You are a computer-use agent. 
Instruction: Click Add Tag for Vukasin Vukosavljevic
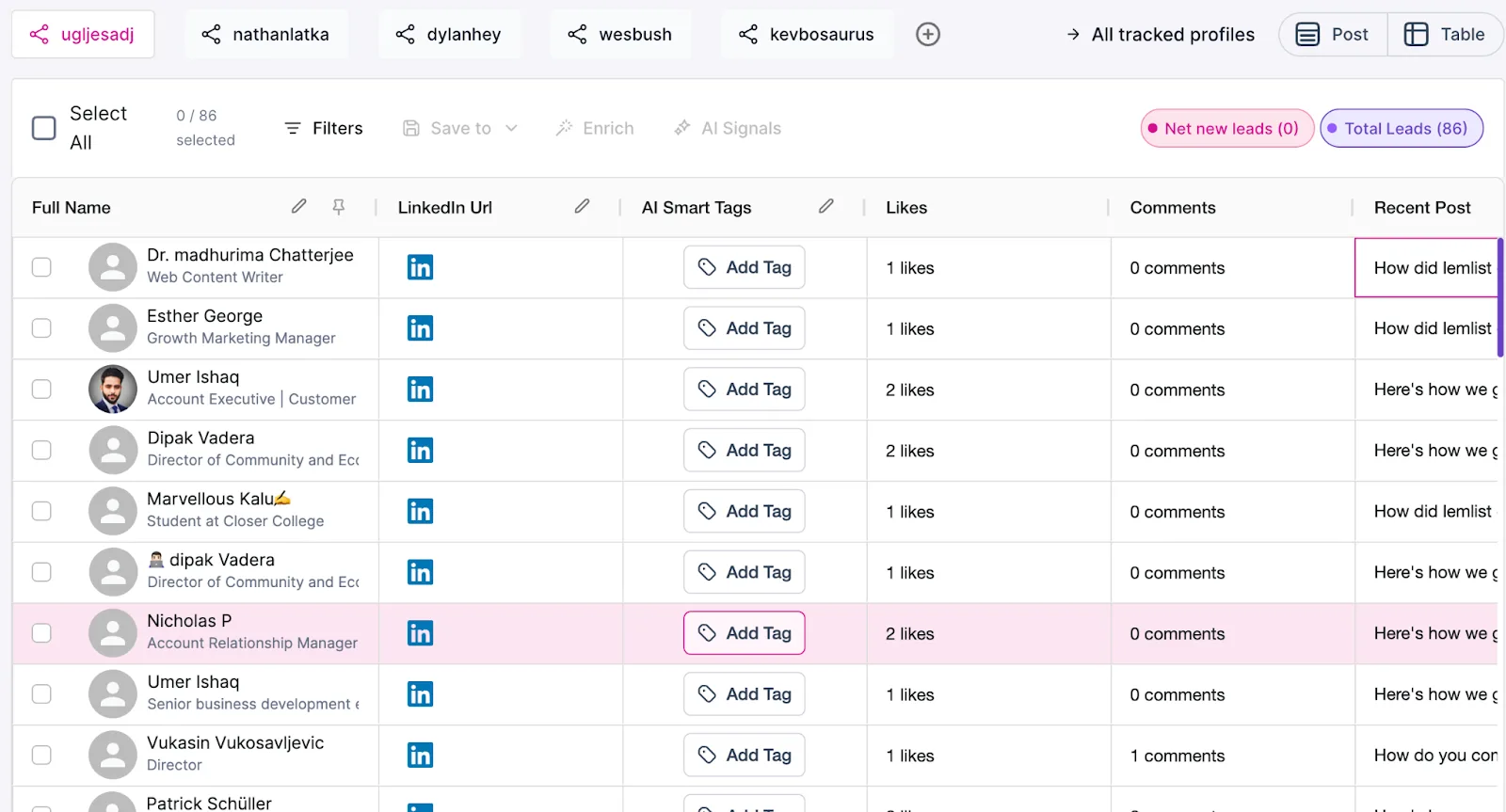(745, 755)
